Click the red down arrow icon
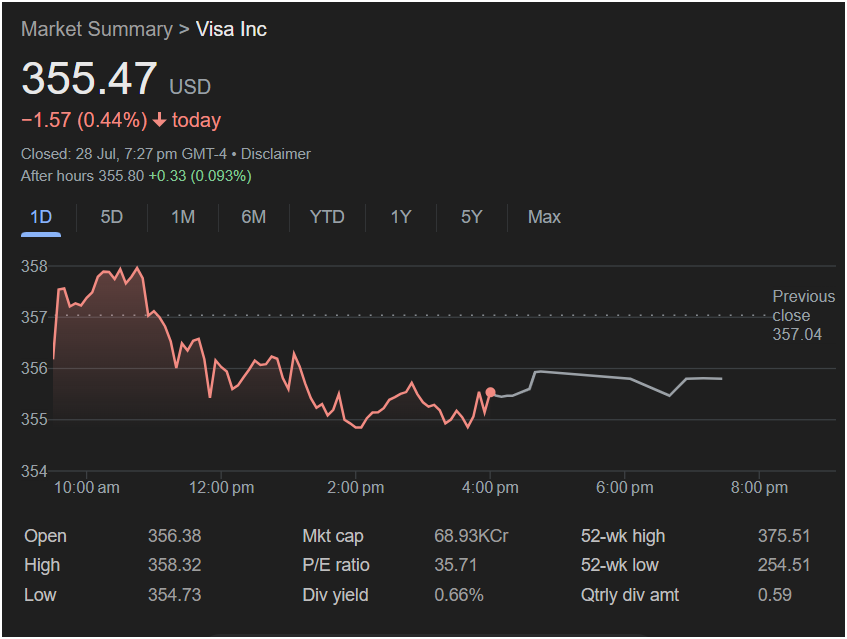 (159, 120)
